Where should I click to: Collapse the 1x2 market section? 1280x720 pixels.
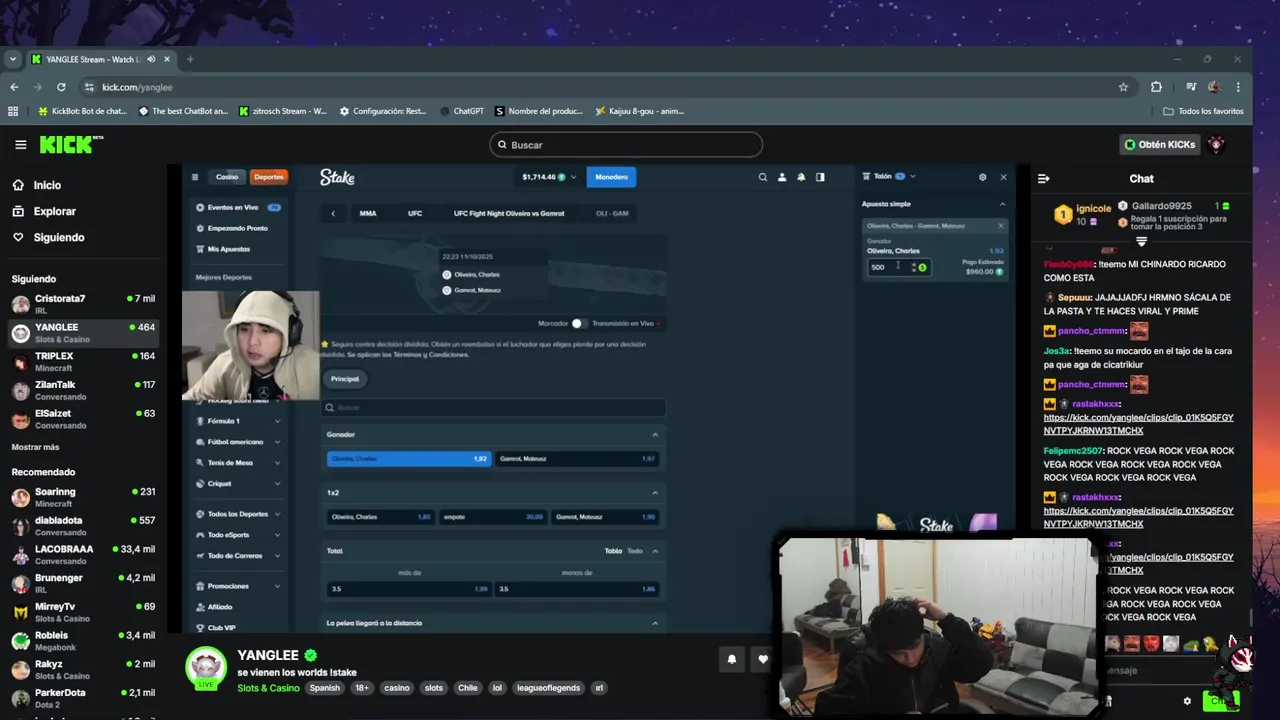tap(655, 493)
